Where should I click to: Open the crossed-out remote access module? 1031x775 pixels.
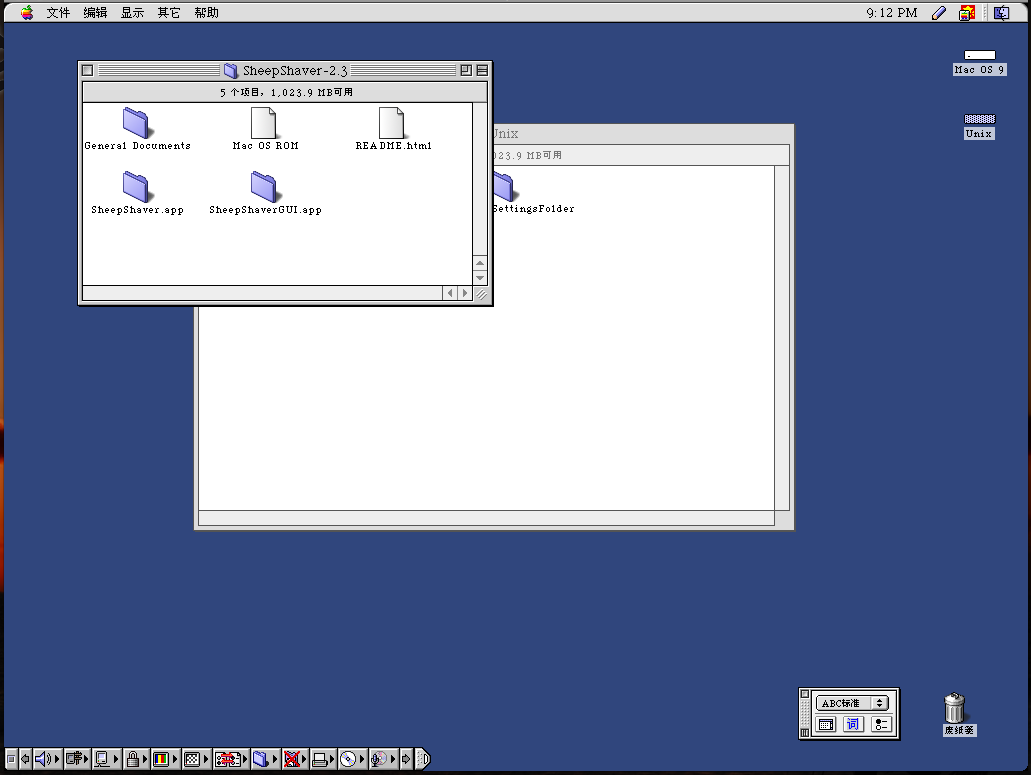pos(295,759)
